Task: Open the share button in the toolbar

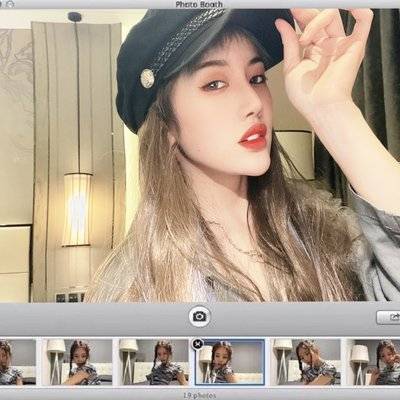Action: (389, 317)
